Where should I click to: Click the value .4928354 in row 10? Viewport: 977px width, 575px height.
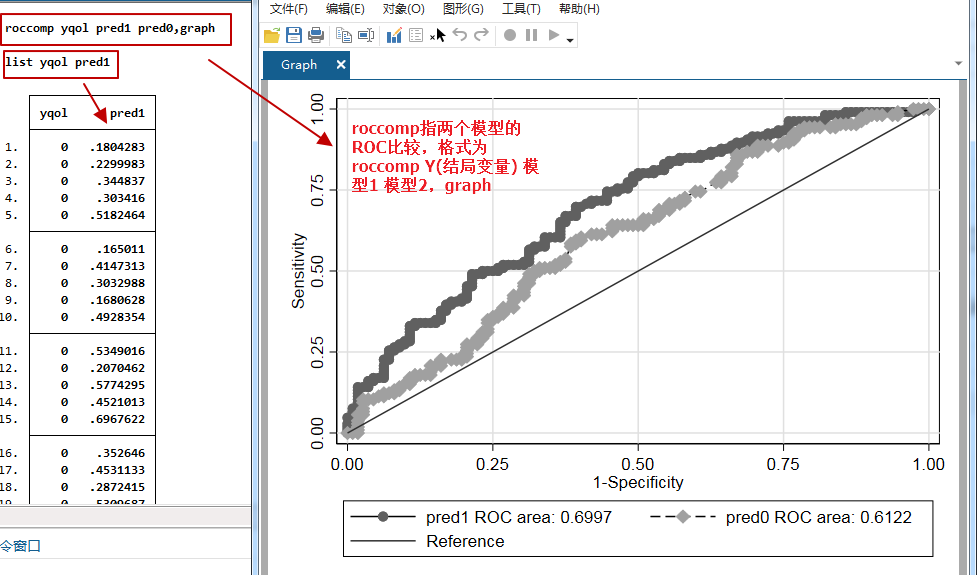point(117,316)
